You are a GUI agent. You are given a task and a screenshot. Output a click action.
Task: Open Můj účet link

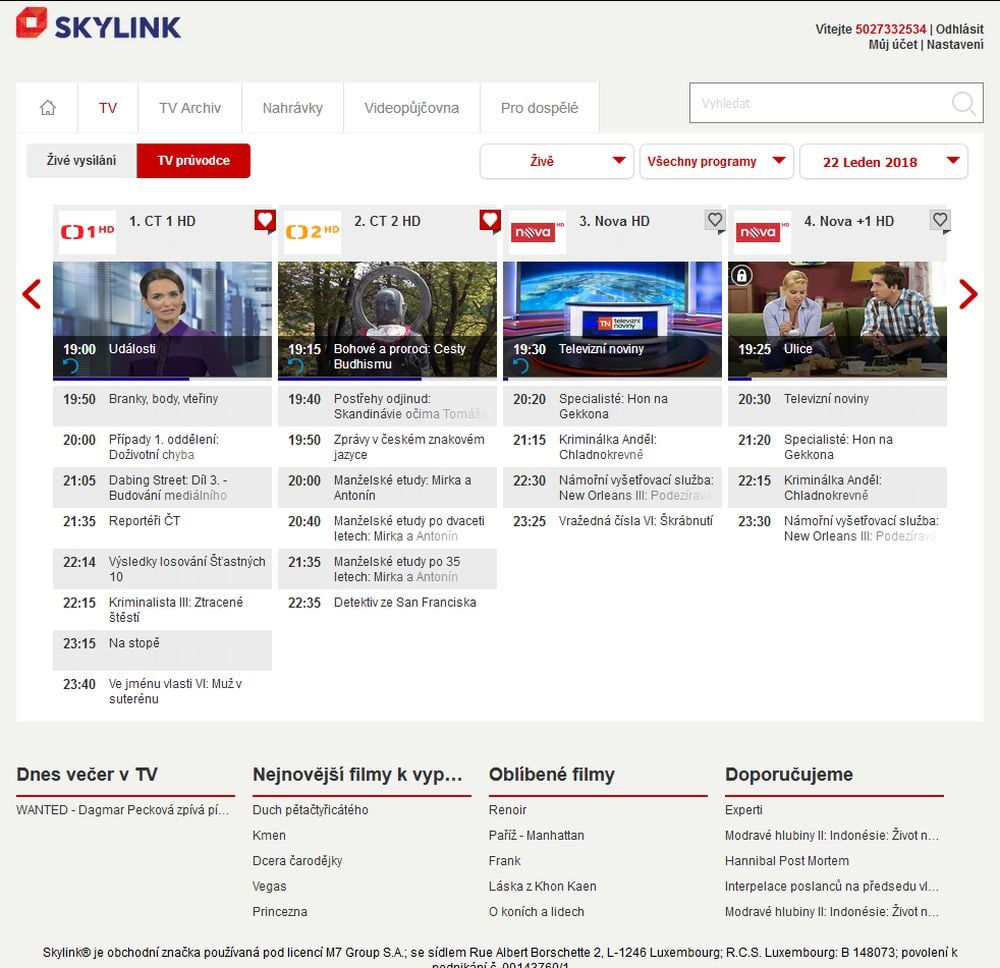pyautogui.click(x=892, y=45)
